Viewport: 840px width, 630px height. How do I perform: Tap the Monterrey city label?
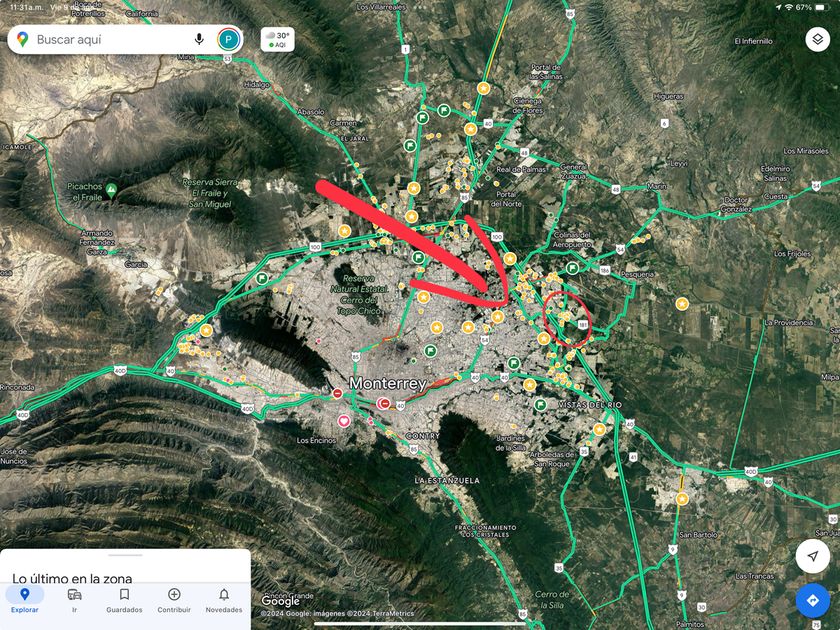tap(387, 384)
